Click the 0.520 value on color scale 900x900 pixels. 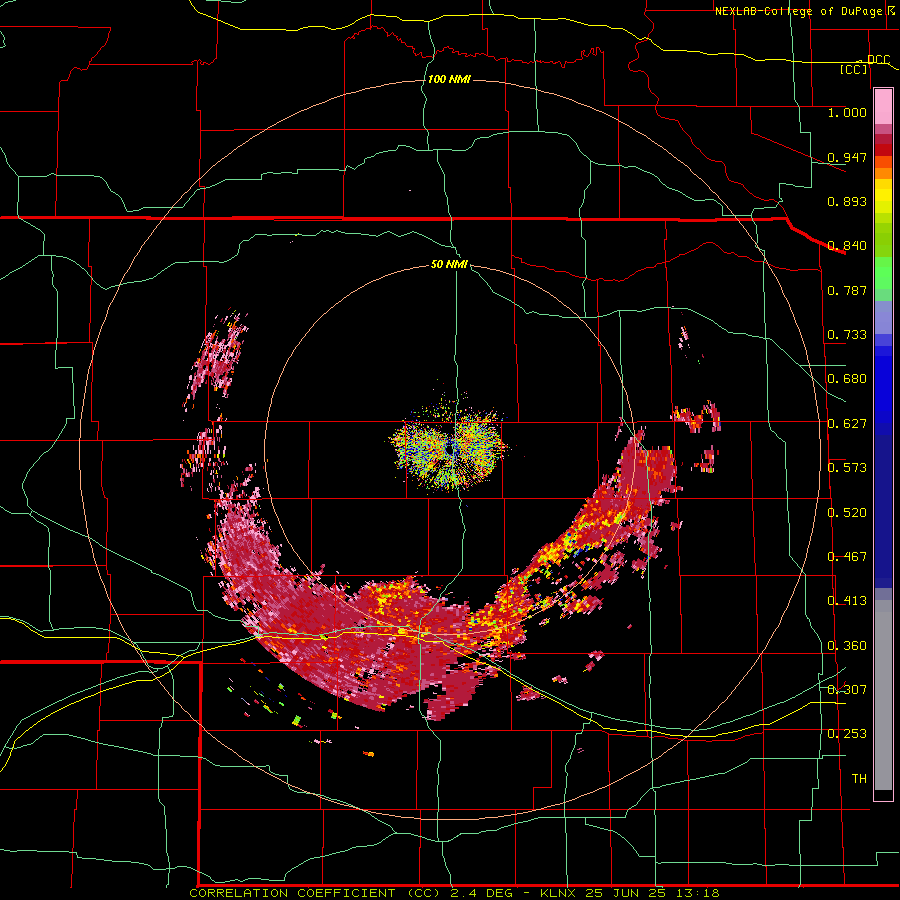tap(847, 513)
